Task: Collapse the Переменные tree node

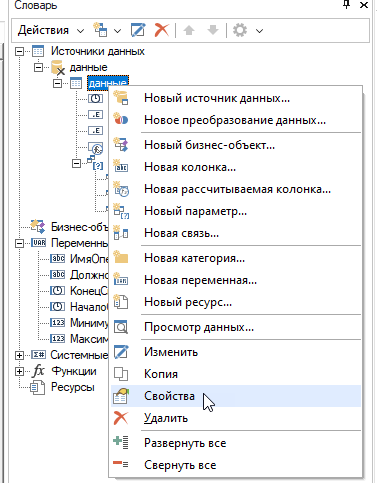Action: click(20, 243)
